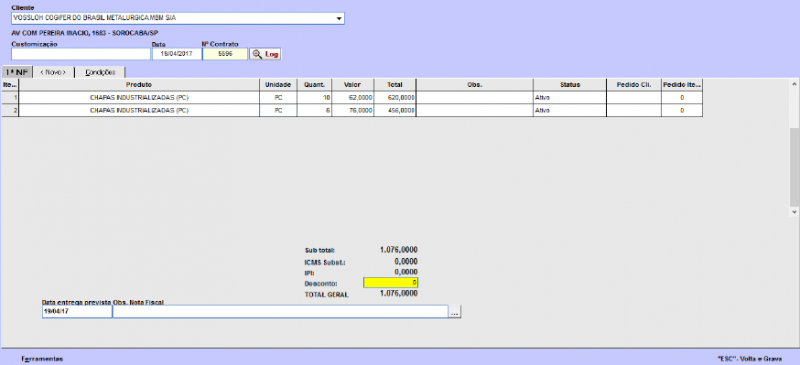Viewport: 800px width, 365px height.
Task: Open the < Novo > tab
Action: pos(54,72)
